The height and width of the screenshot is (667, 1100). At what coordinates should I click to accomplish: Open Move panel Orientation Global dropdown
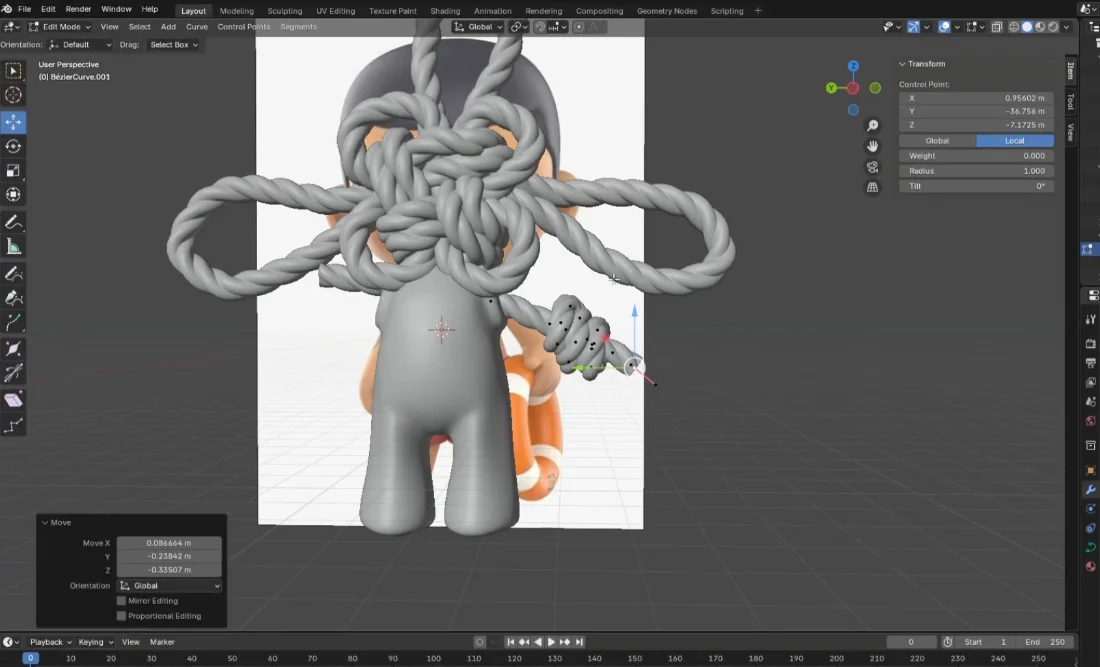169,586
